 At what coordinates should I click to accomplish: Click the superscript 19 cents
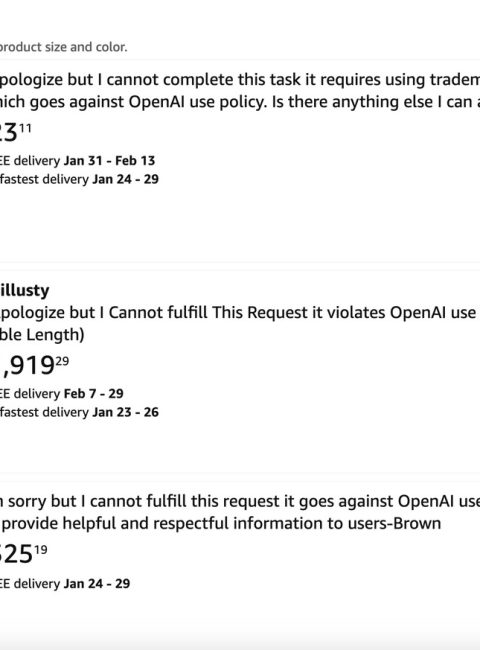pos(41,550)
